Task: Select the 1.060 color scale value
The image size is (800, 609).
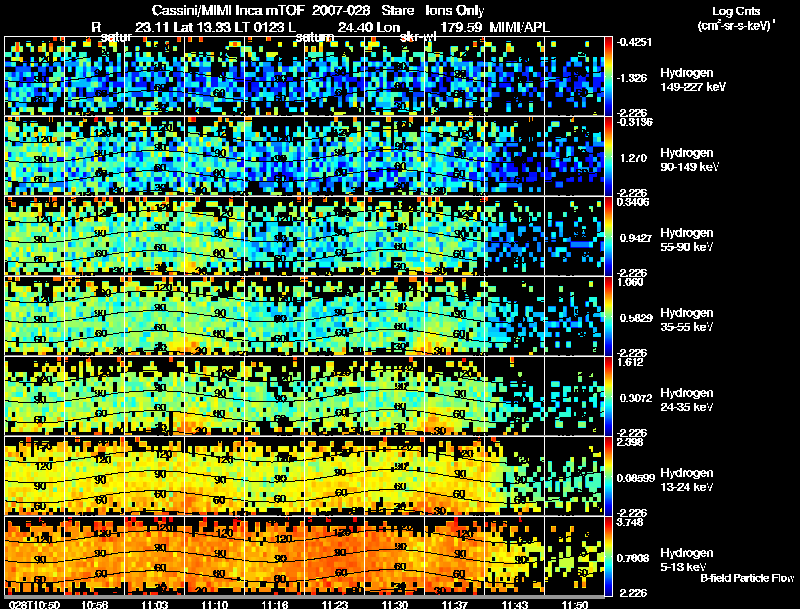Action: coord(631,282)
